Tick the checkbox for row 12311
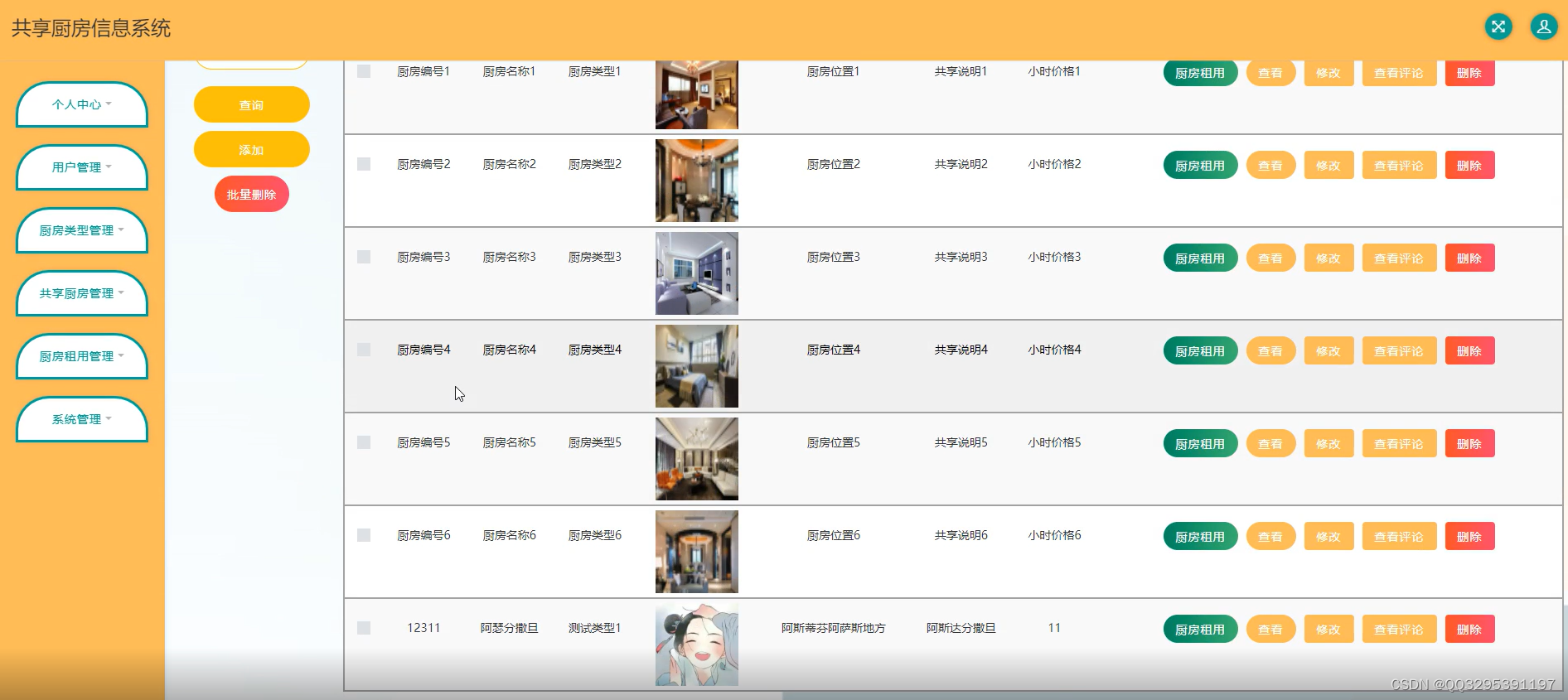 point(364,628)
